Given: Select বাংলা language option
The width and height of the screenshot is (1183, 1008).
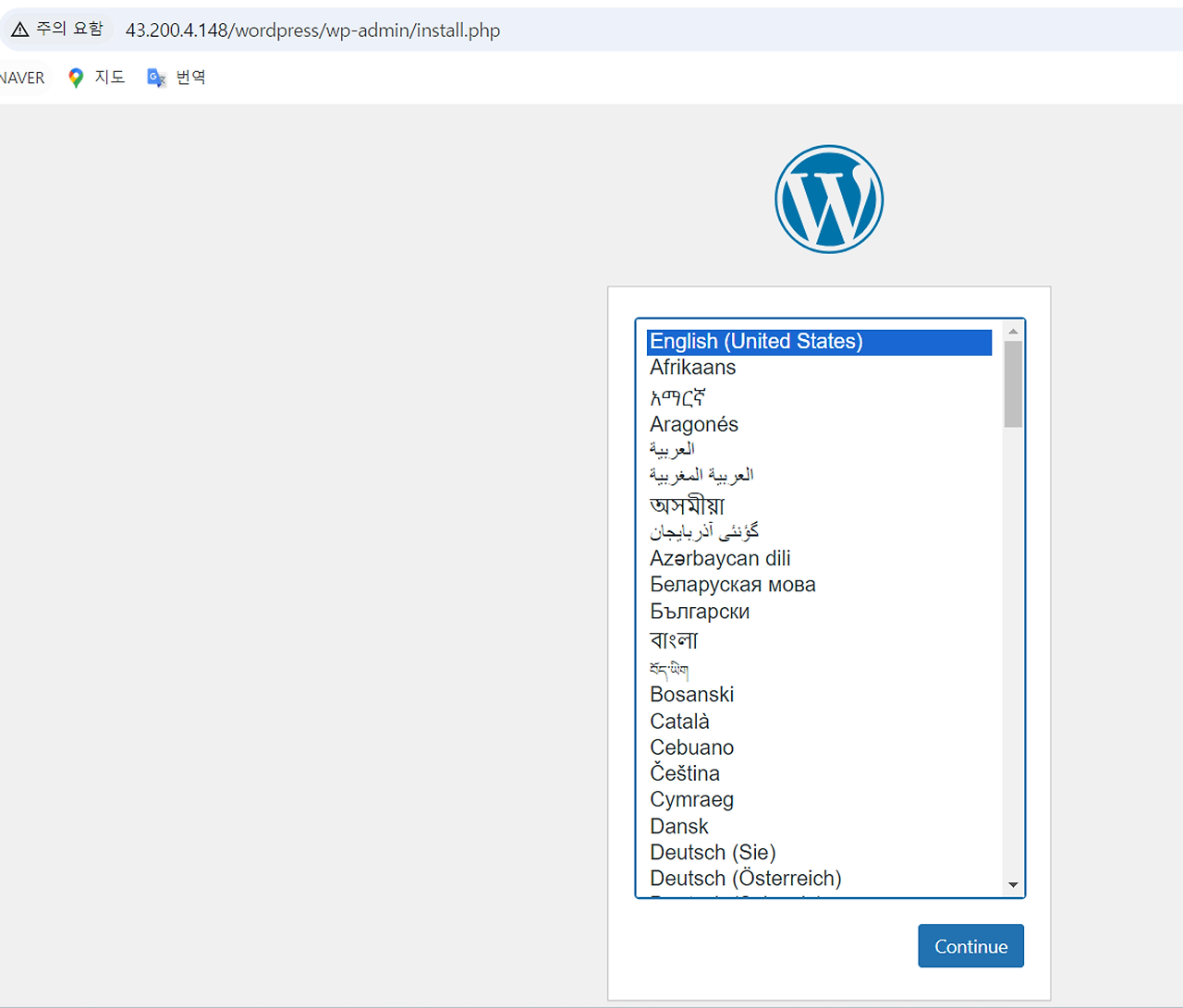Looking at the screenshot, I should (x=819, y=639).
